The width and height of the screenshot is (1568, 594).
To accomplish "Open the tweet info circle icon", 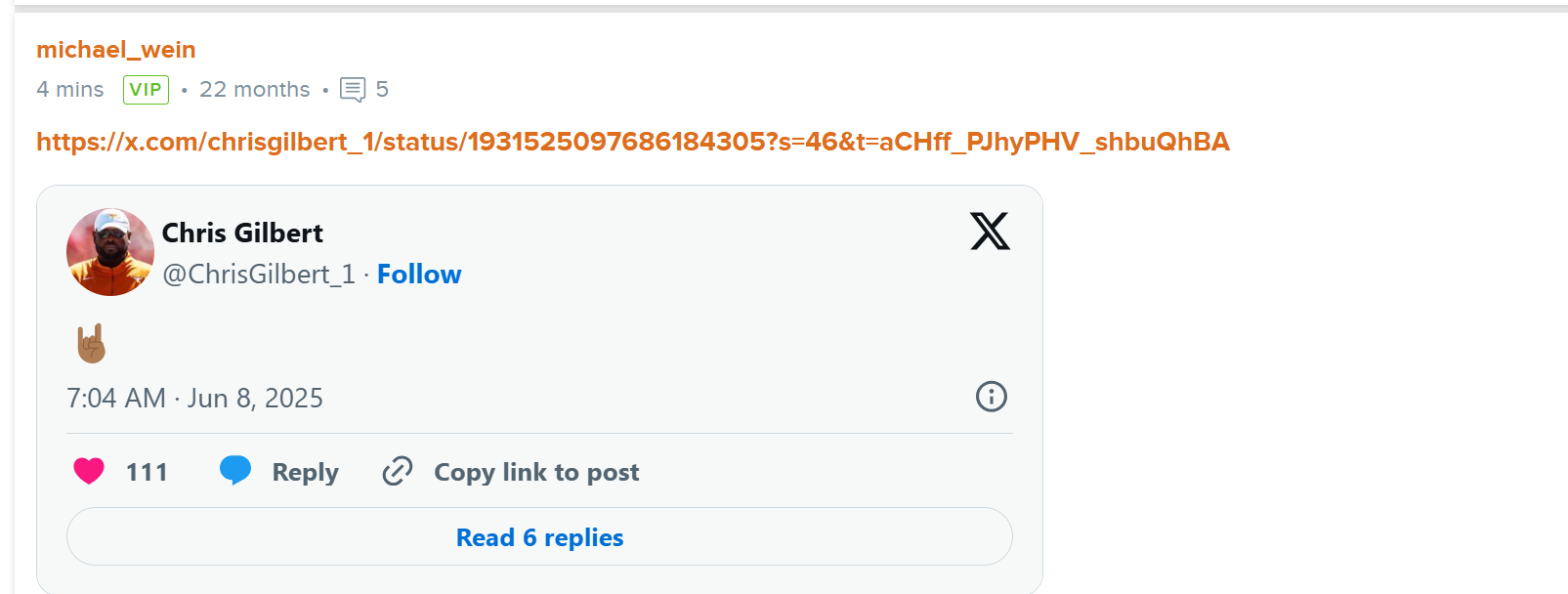I will pyautogui.click(x=991, y=397).
